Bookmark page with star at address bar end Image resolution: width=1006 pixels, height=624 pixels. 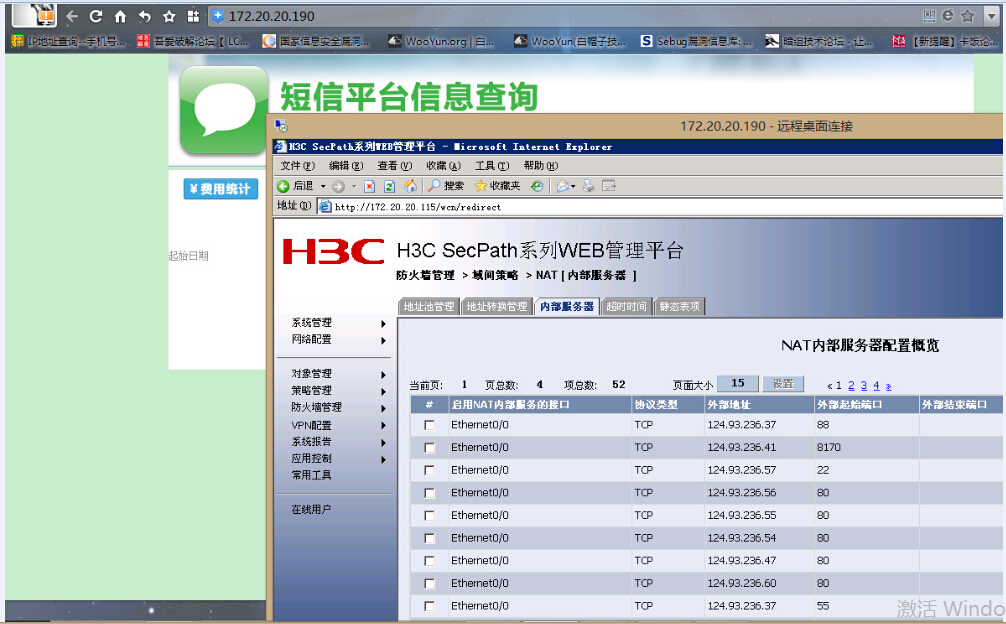[968, 16]
